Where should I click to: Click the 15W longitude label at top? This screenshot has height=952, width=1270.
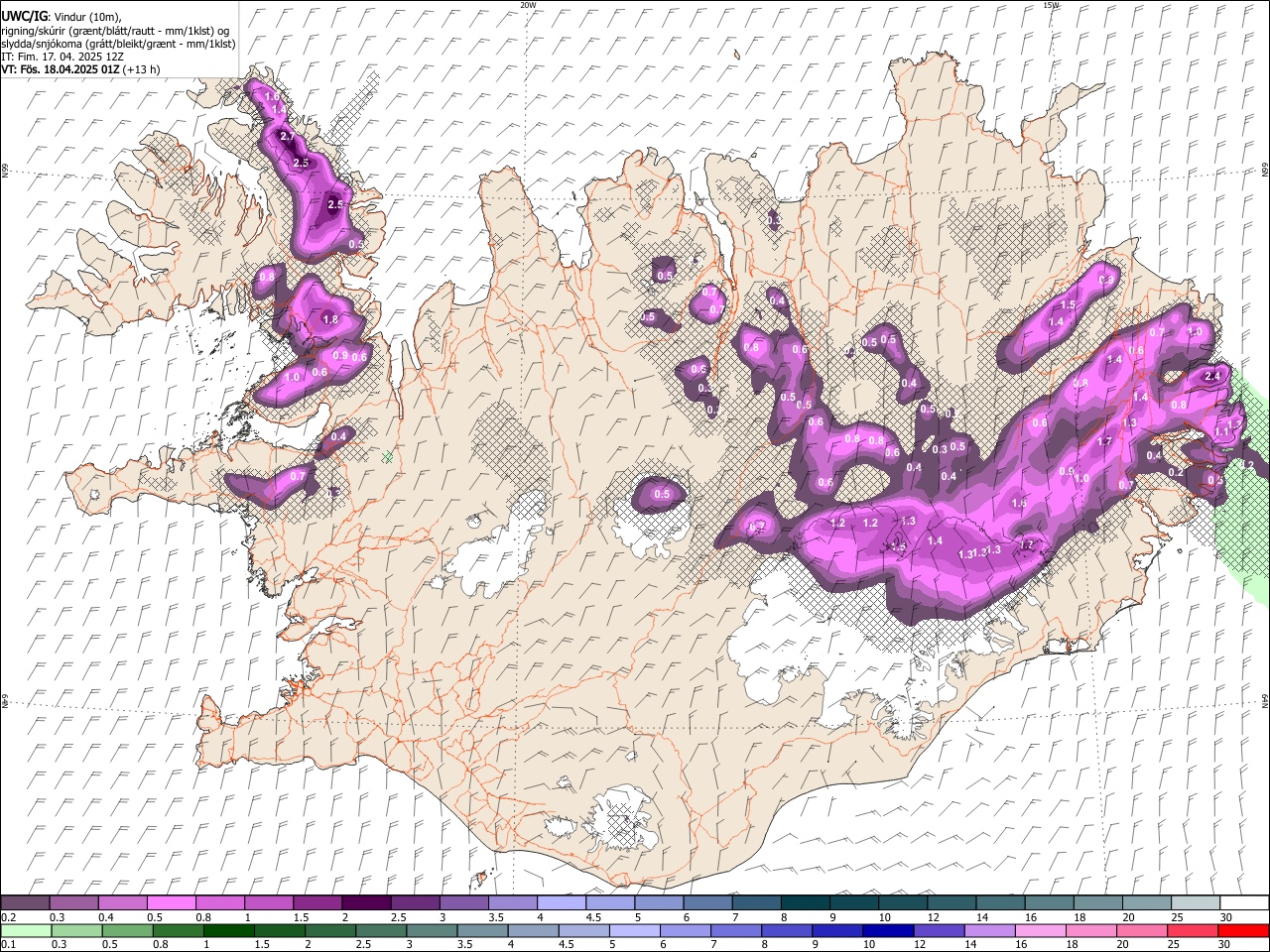[x=1051, y=5]
